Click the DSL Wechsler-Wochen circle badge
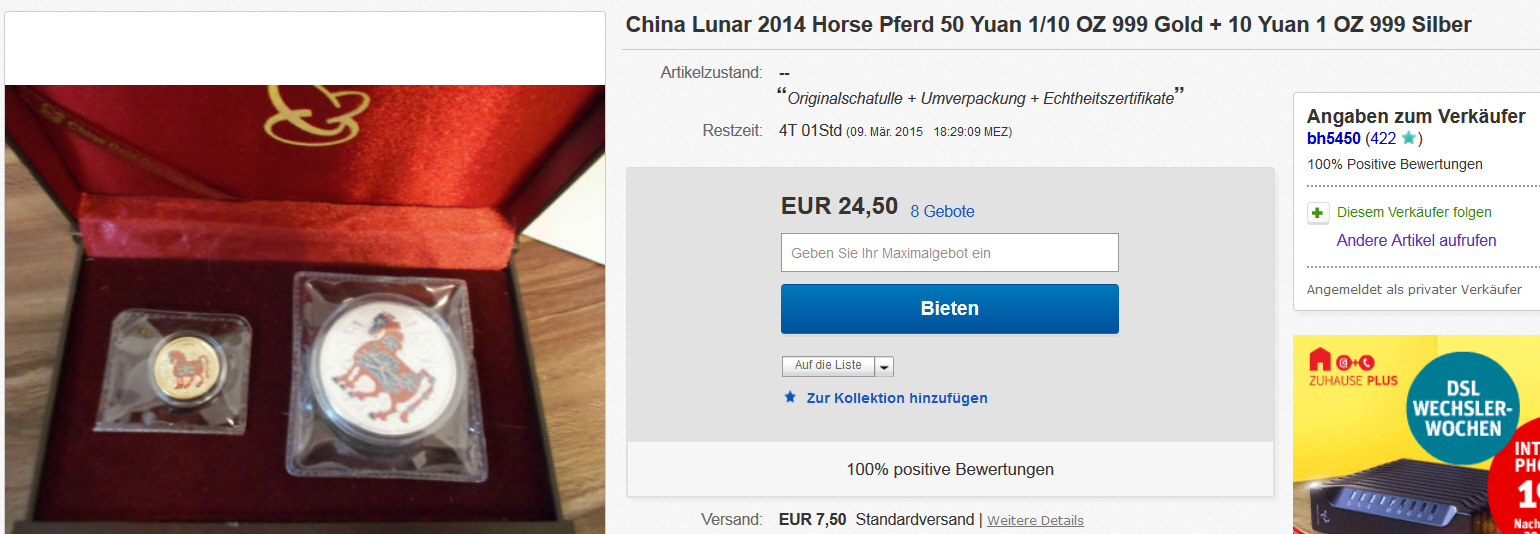 (1463, 409)
